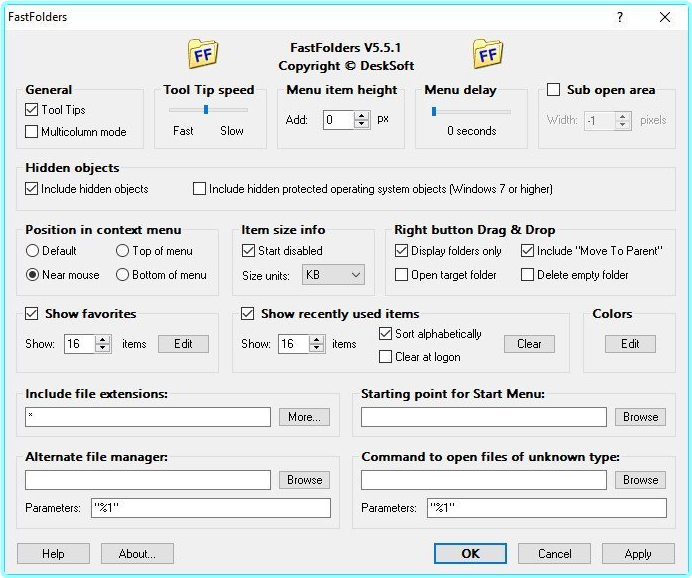Viewport: 692px width, 578px height.
Task: Click the question mark help icon in title bar
Action: [620, 17]
